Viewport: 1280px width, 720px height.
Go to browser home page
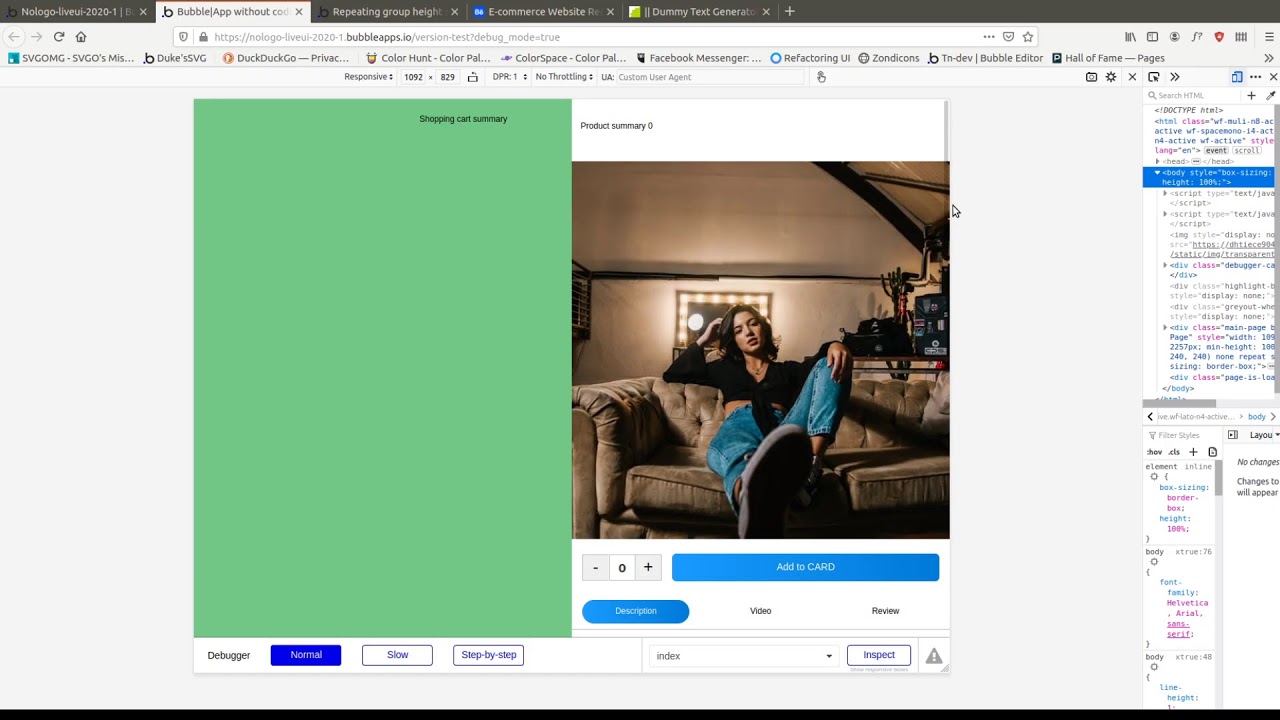click(x=81, y=37)
